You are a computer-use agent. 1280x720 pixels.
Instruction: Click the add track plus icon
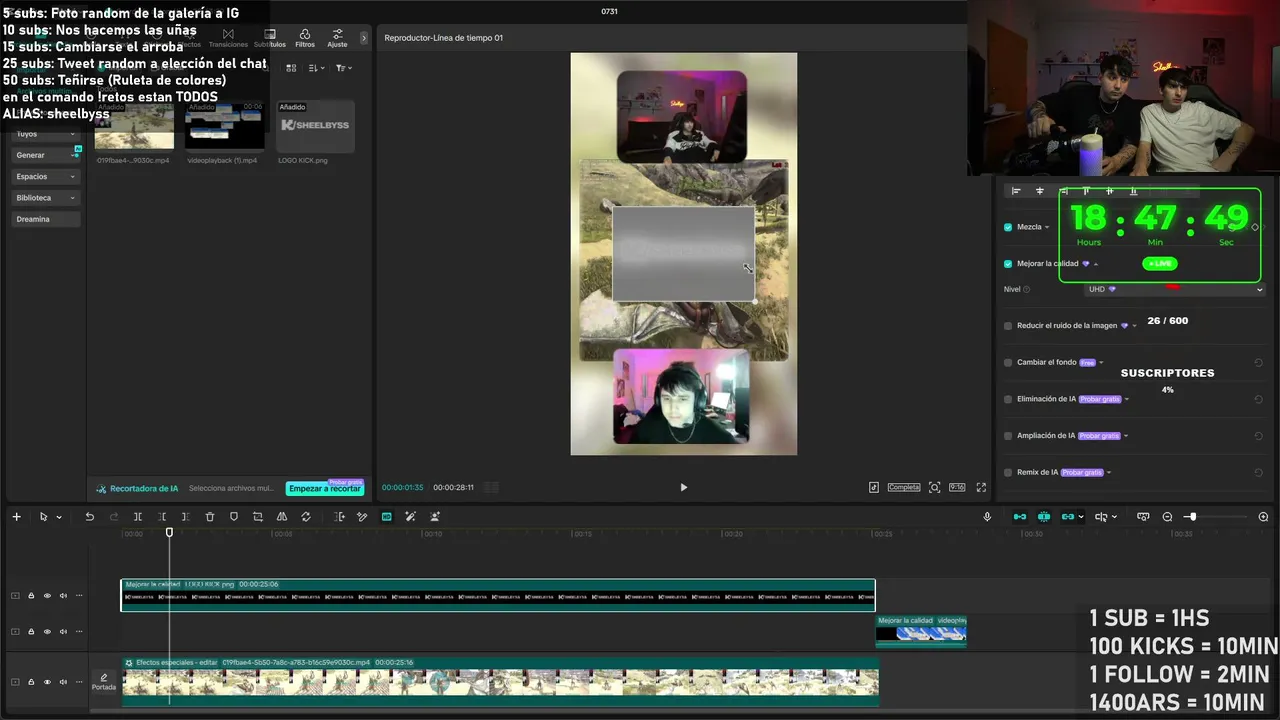click(16, 517)
